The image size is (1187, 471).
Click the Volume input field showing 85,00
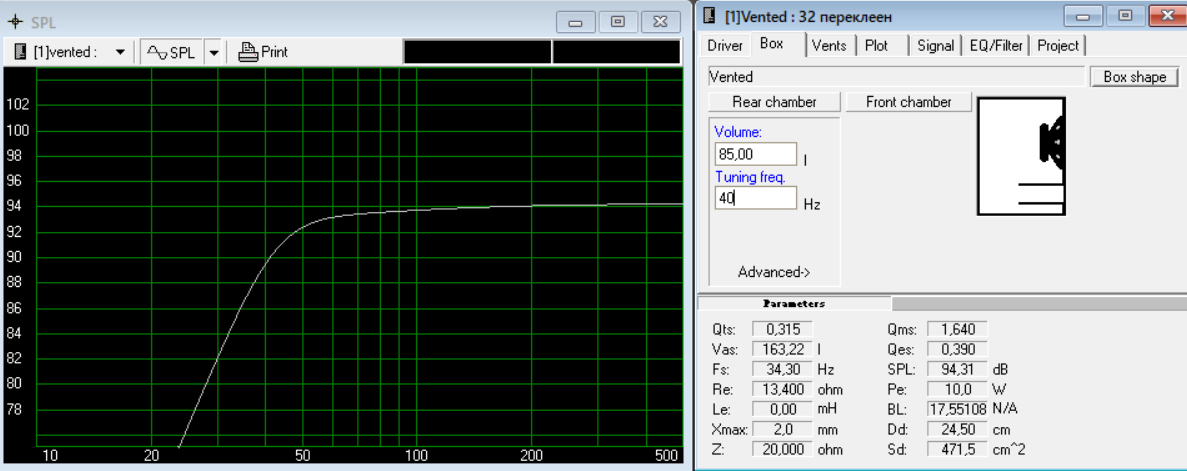coord(756,154)
